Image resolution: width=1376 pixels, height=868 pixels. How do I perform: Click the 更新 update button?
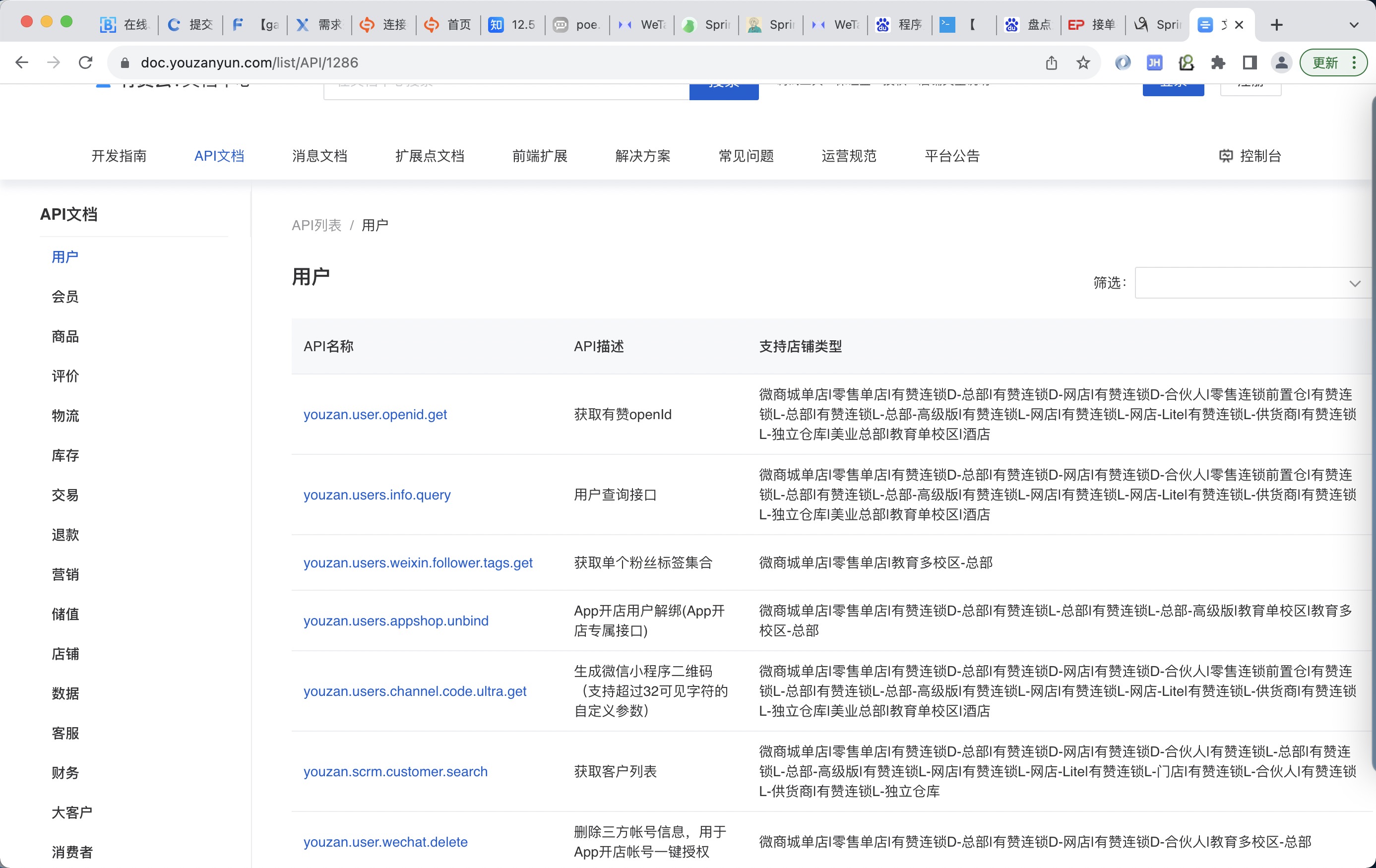click(x=1325, y=62)
